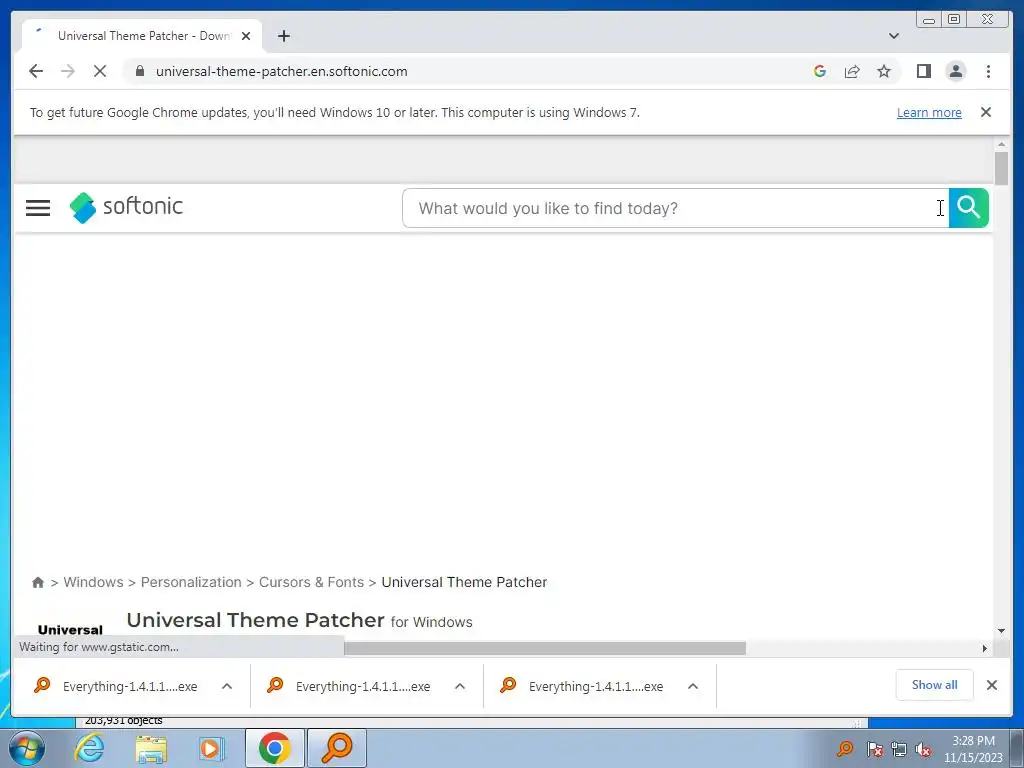Image resolution: width=1024 pixels, height=768 pixels.
Task: Open Chrome three-dot menu
Action: (x=988, y=71)
